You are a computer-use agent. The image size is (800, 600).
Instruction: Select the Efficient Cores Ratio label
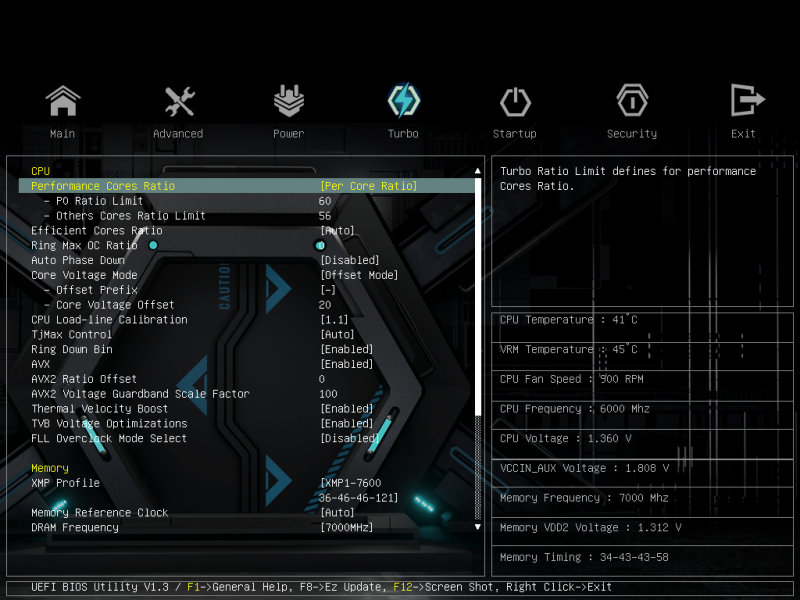coord(97,231)
